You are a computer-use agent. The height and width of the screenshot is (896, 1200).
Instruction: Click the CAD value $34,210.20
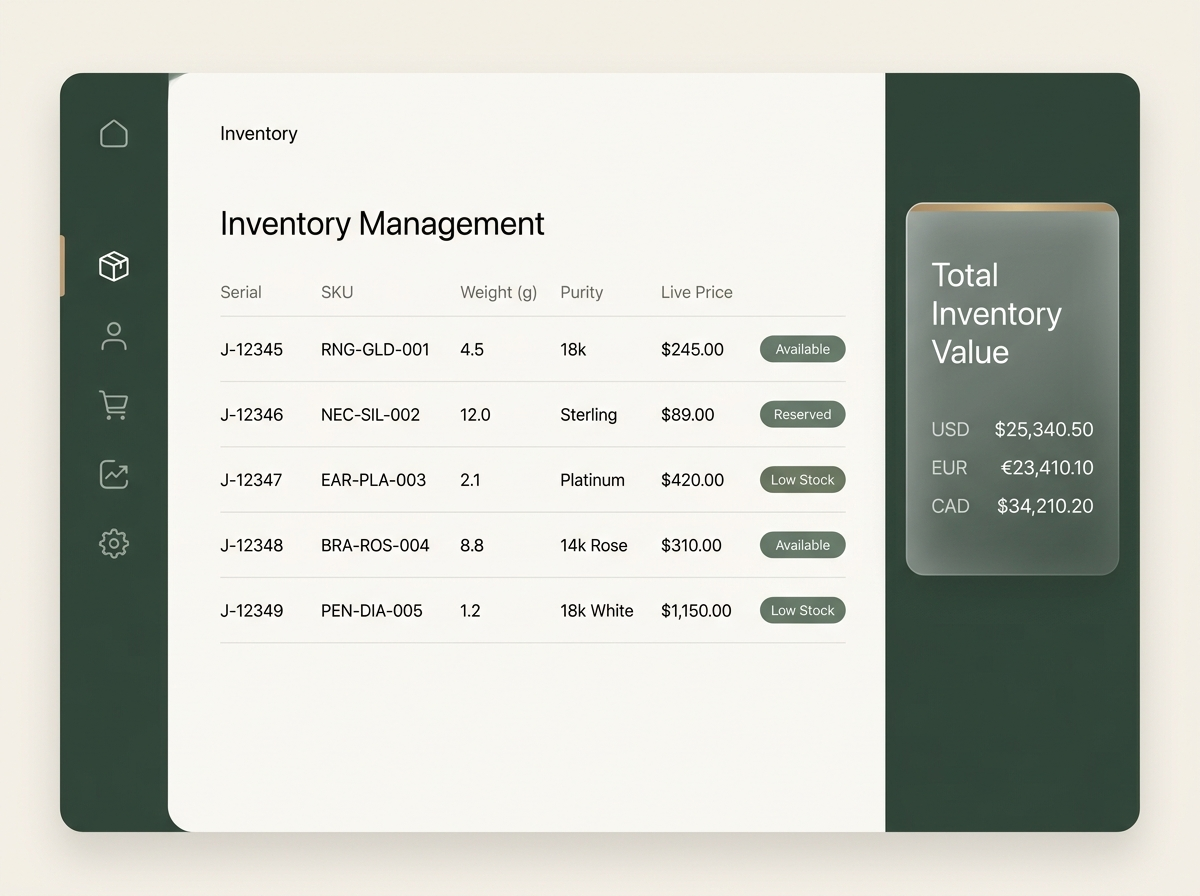[x=1045, y=506]
